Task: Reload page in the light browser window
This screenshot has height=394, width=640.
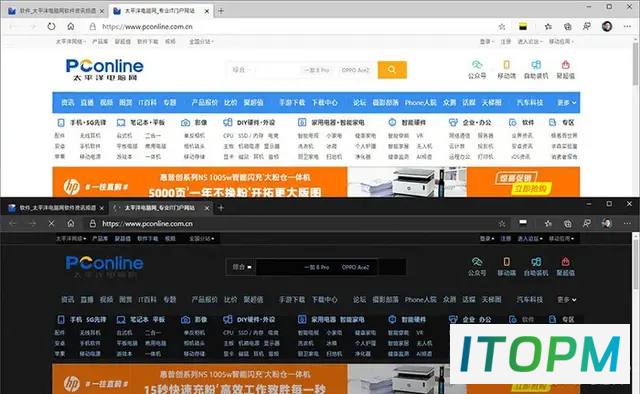Action: pyautogui.click(x=51, y=27)
